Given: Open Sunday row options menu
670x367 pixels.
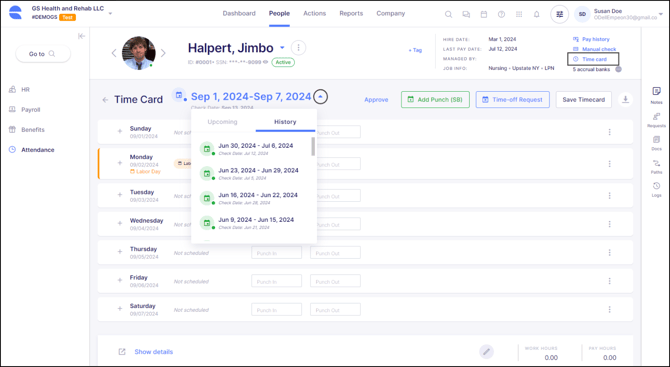Looking at the screenshot, I should [x=609, y=132].
